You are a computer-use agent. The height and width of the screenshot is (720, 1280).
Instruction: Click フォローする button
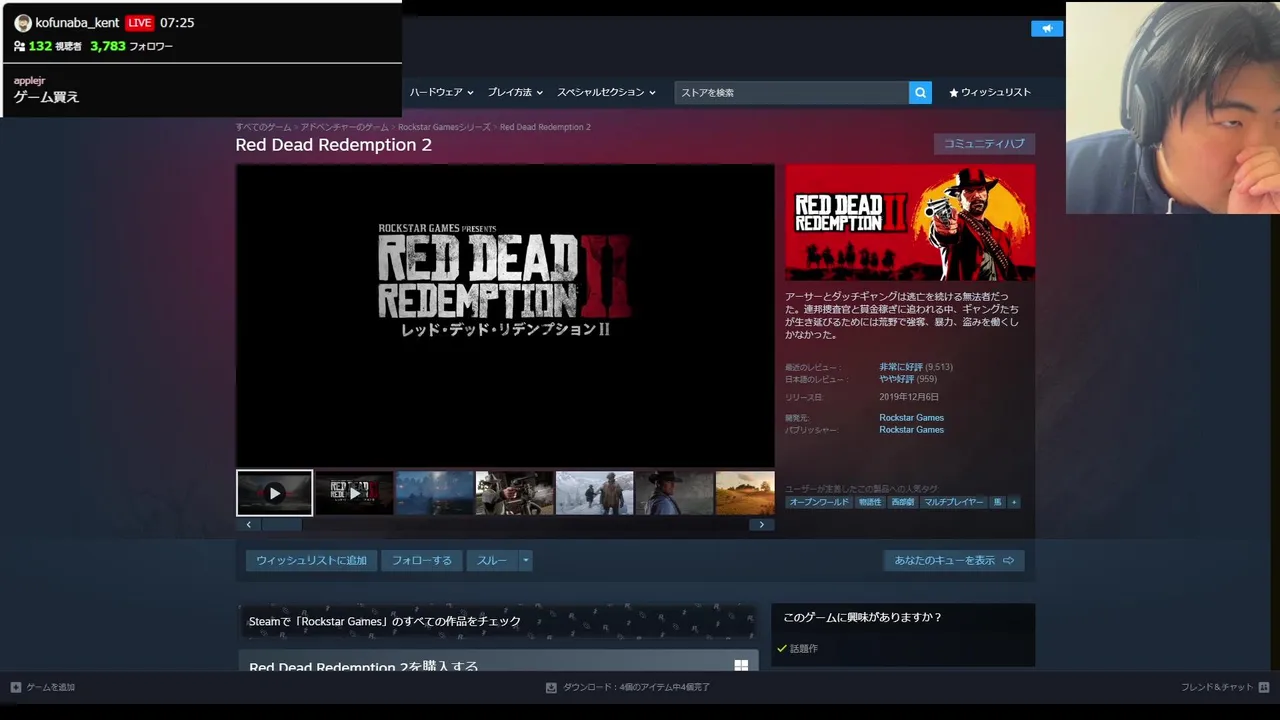click(x=422, y=560)
